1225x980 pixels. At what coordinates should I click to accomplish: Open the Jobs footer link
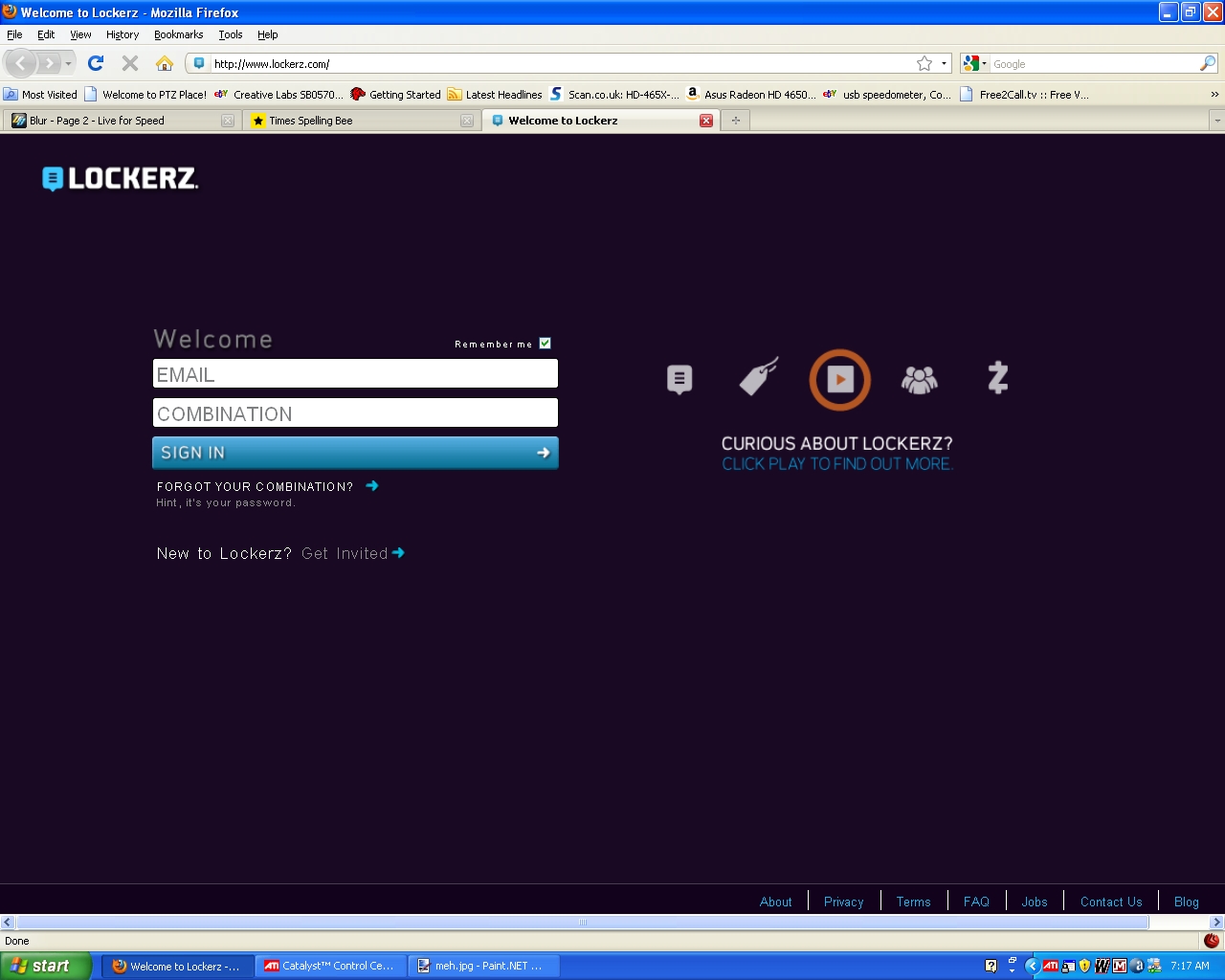1034,902
